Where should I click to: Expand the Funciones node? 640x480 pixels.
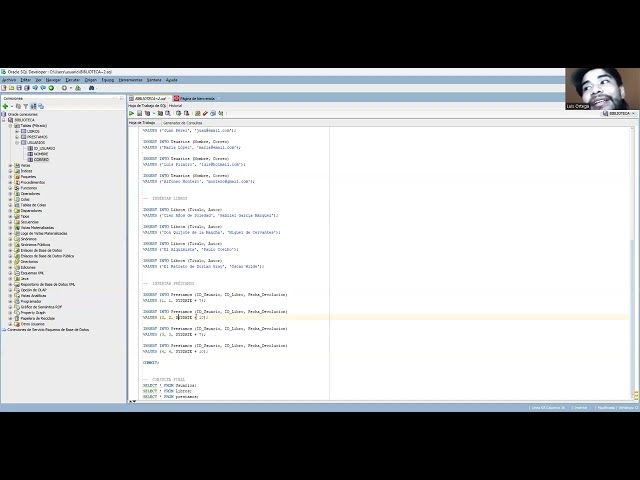tap(11, 188)
